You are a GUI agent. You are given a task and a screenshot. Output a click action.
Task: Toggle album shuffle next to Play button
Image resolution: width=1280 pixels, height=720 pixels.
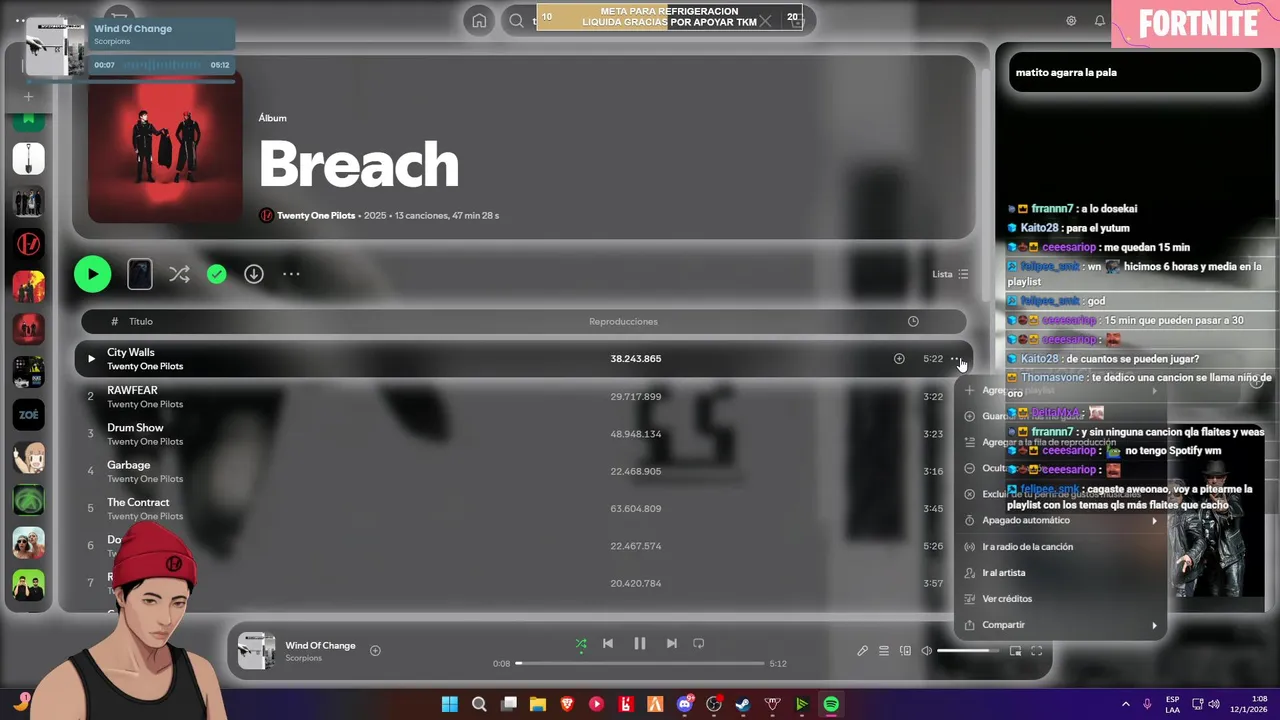[x=179, y=274]
